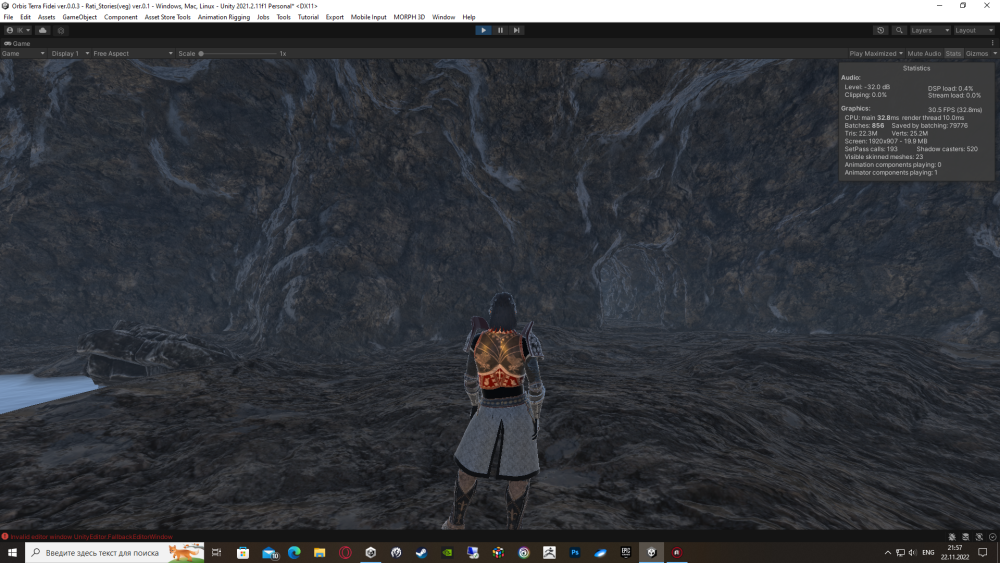Open the account dropdown in the toolbar
Screen dimensions: 1000x563
tap(19, 30)
